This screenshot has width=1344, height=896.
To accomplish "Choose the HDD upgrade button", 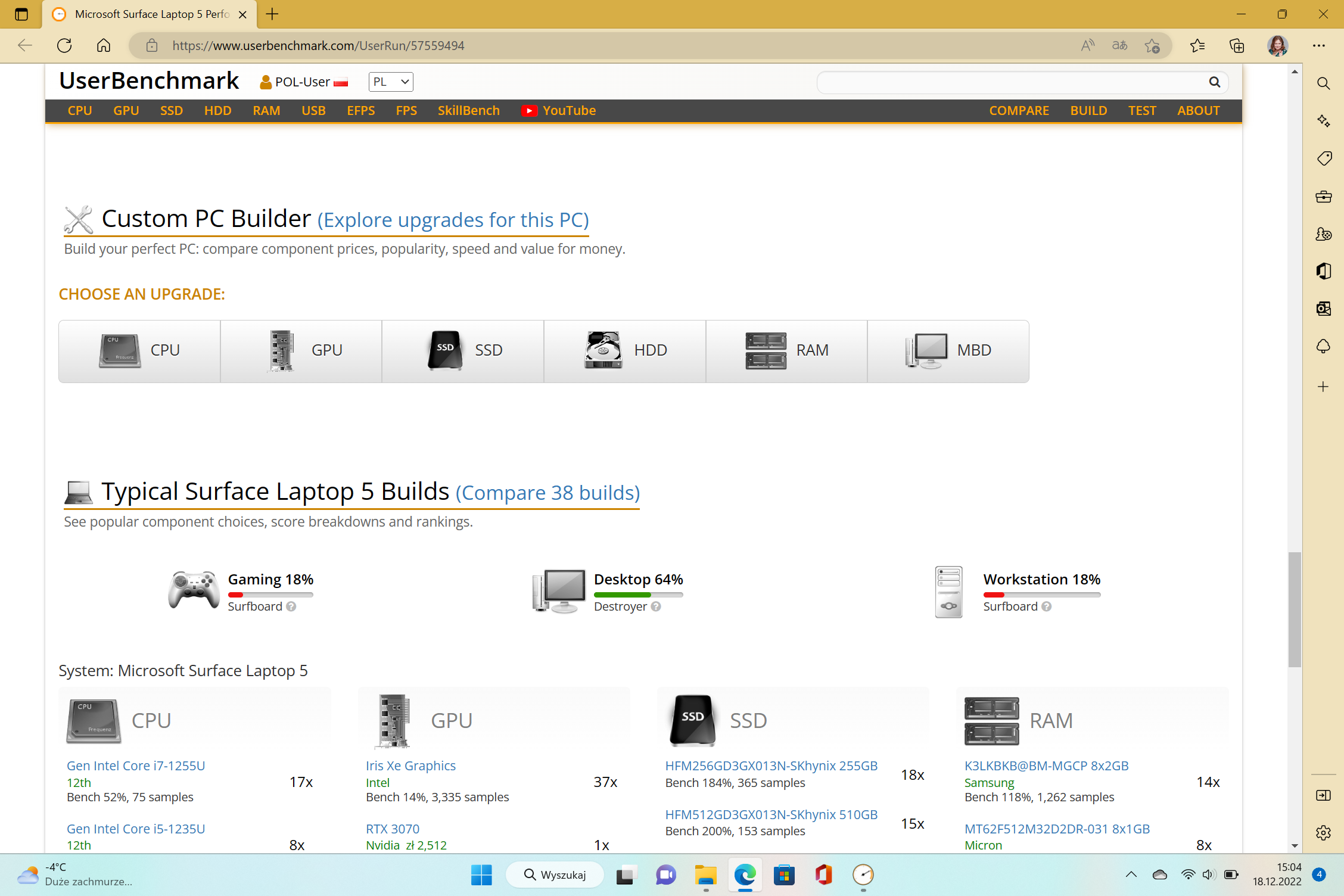I will (x=625, y=351).
